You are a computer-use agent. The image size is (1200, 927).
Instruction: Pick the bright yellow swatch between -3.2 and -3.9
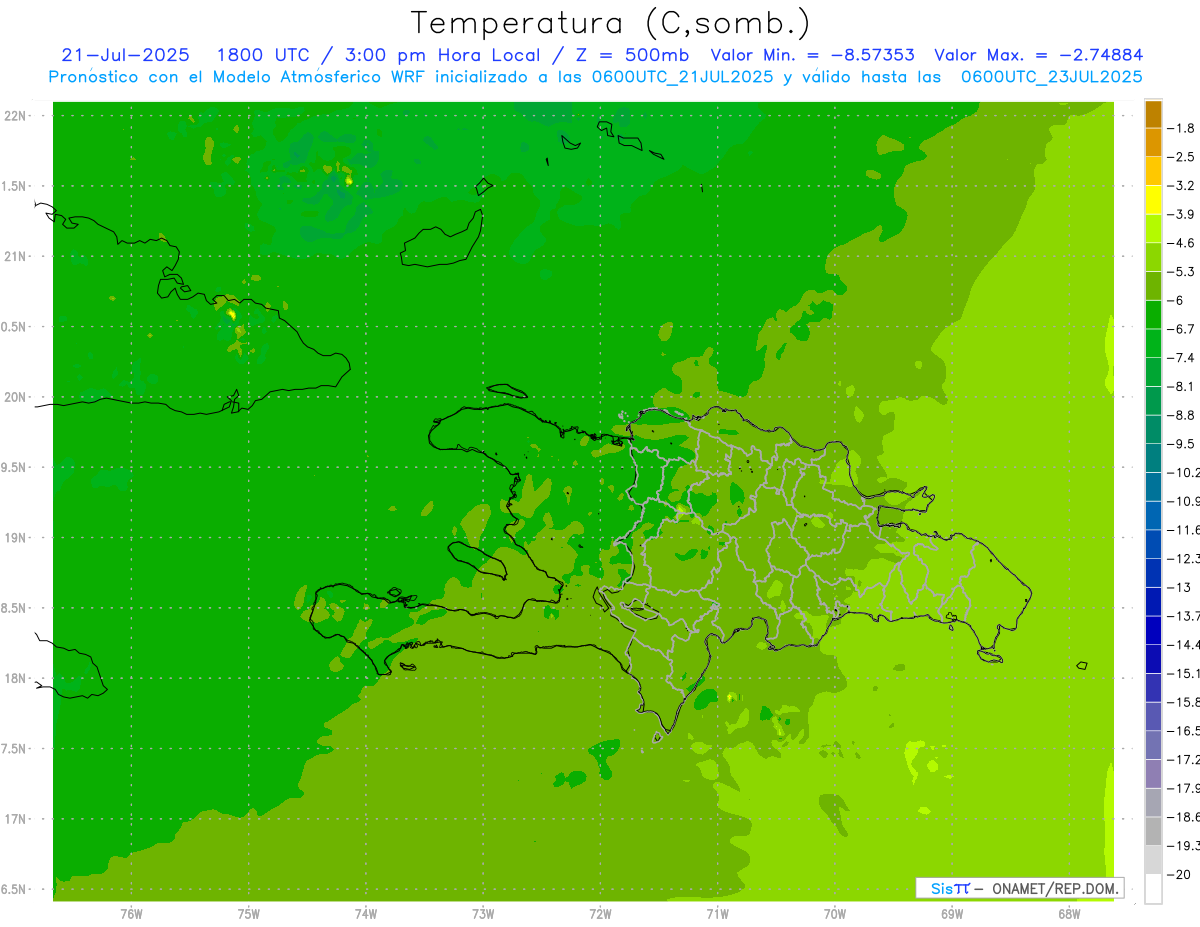[x=1153, y=200]
